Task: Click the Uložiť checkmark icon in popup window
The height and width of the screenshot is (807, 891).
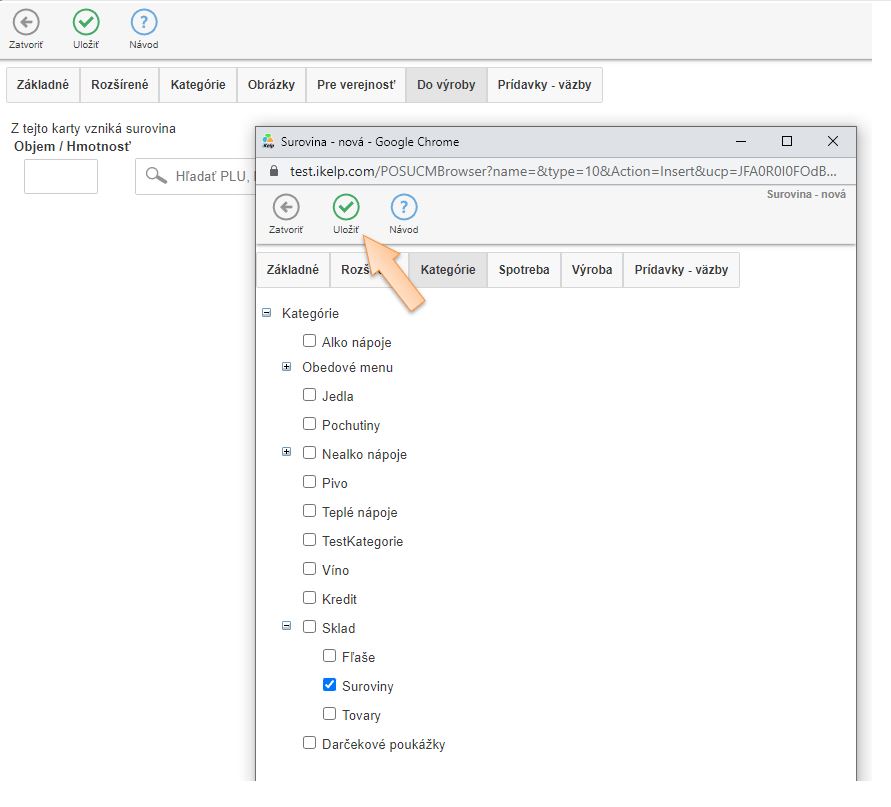Action: [346, 207]
